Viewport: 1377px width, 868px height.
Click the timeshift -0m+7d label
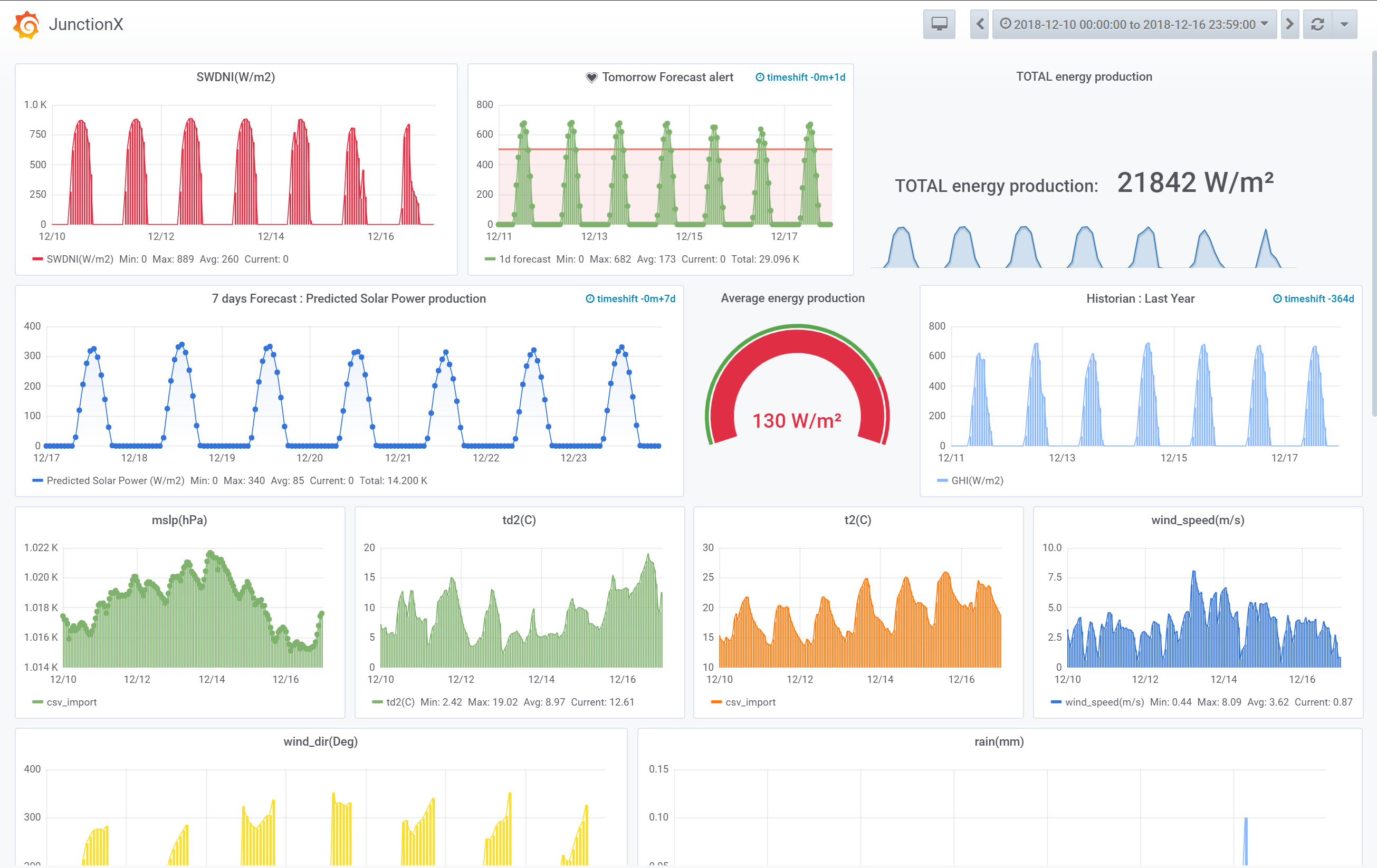(635, 298)
